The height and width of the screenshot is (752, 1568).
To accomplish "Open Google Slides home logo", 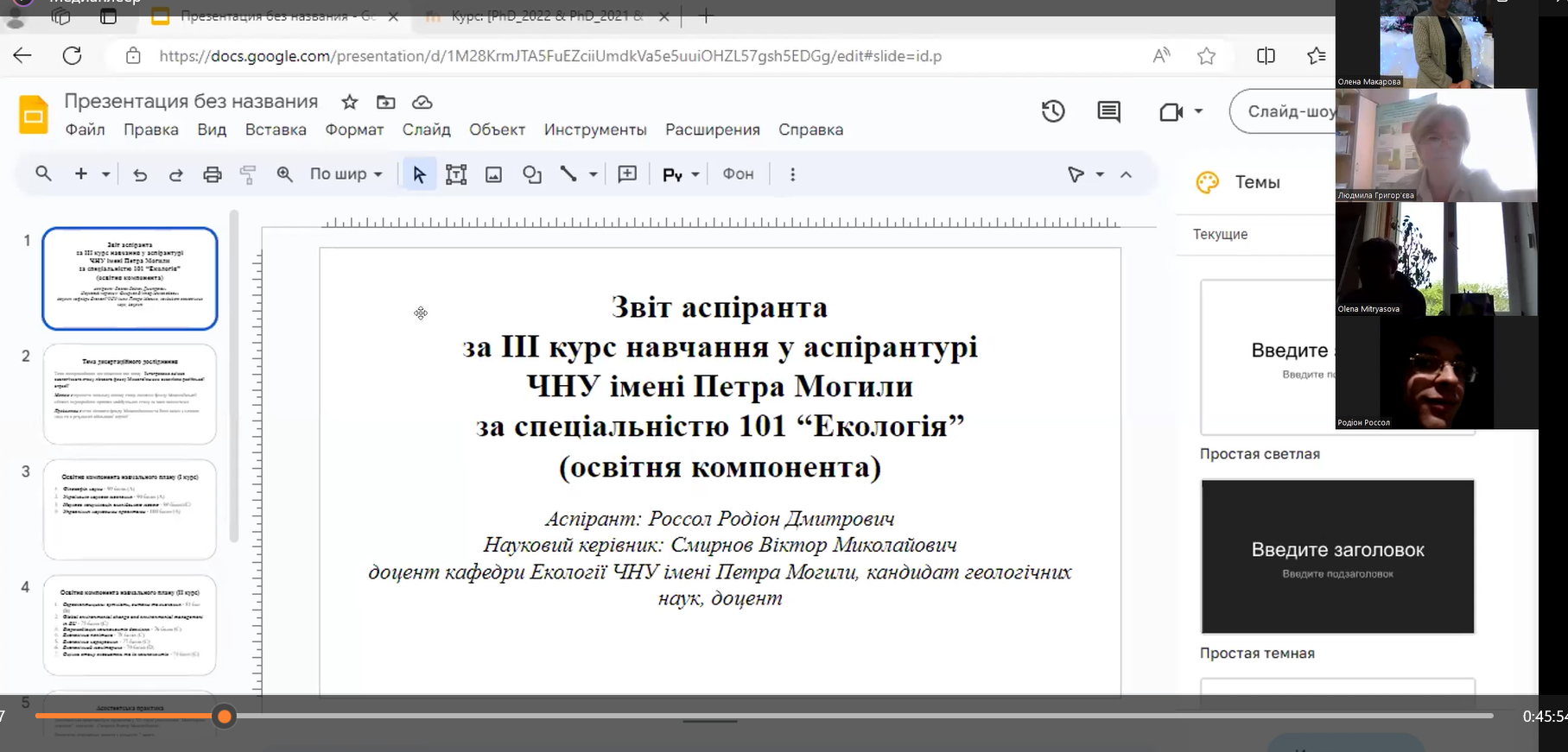I will [x=34, y=115].
